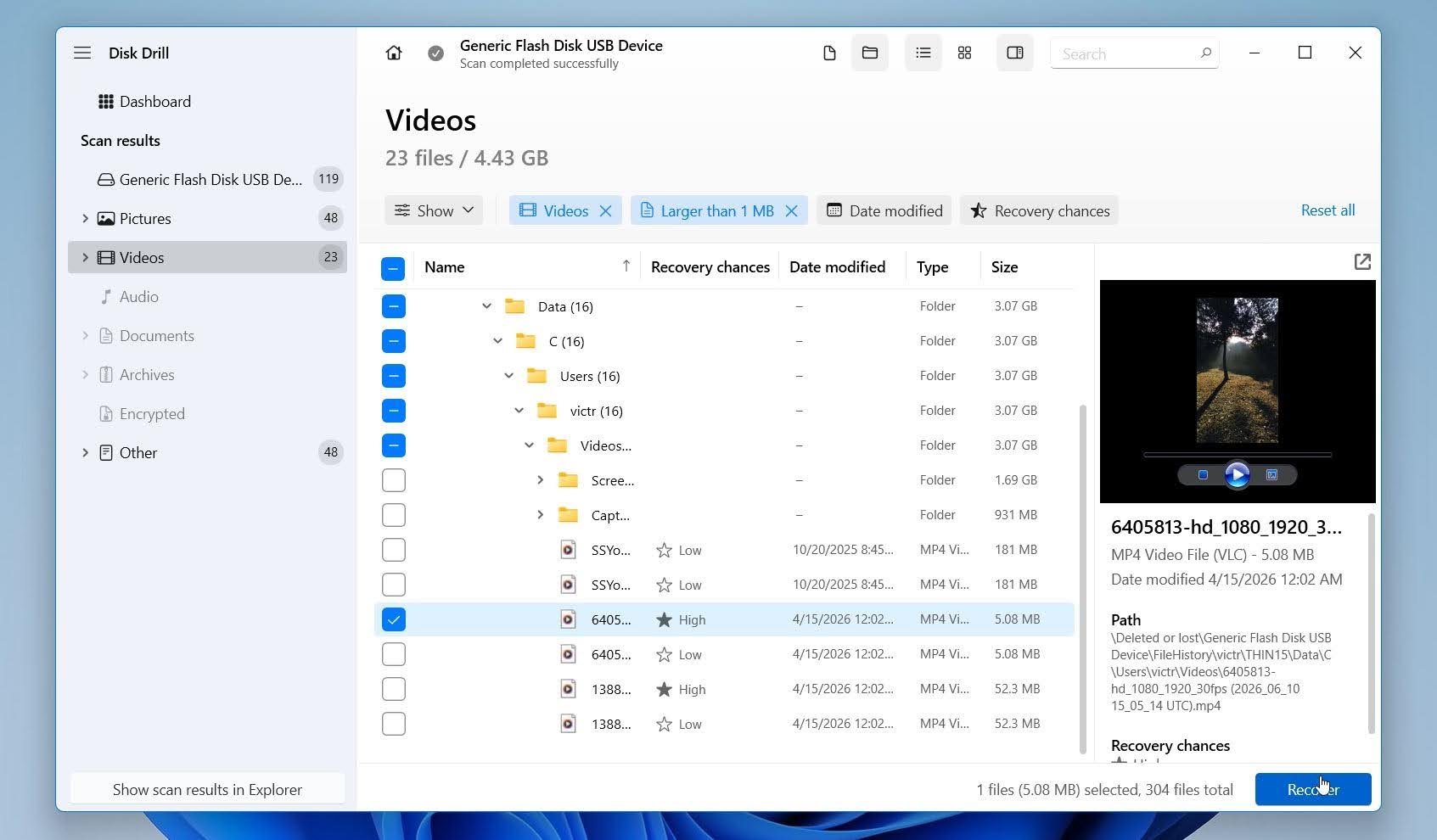Expand the Capt... folder
1437x840 pixels.
coord(540,515)
